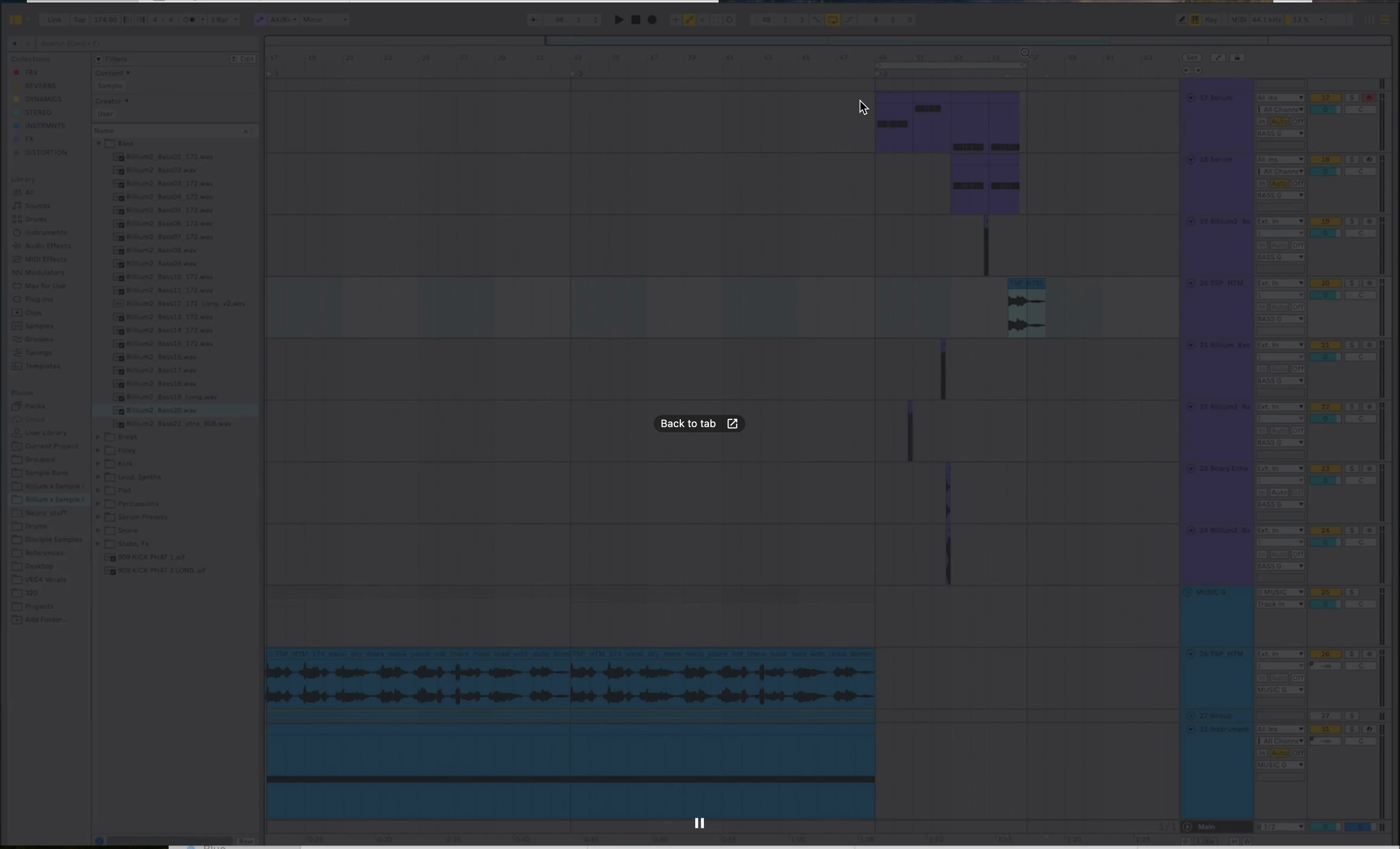The image size is (1400, 849).
Task: Click the Stop button in transport
Action: point(636,20)
